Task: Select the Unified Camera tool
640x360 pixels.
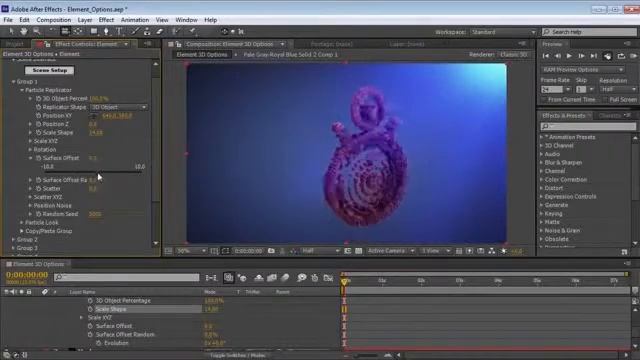Action: [x=65, y=31]
